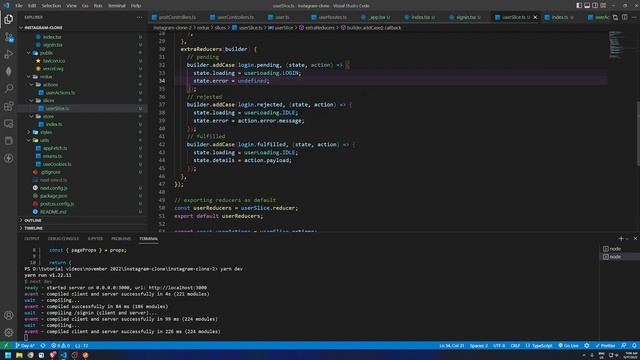Open the Search view in activity bar
Viewport: 640px width, 360px height.
[9, 89]
